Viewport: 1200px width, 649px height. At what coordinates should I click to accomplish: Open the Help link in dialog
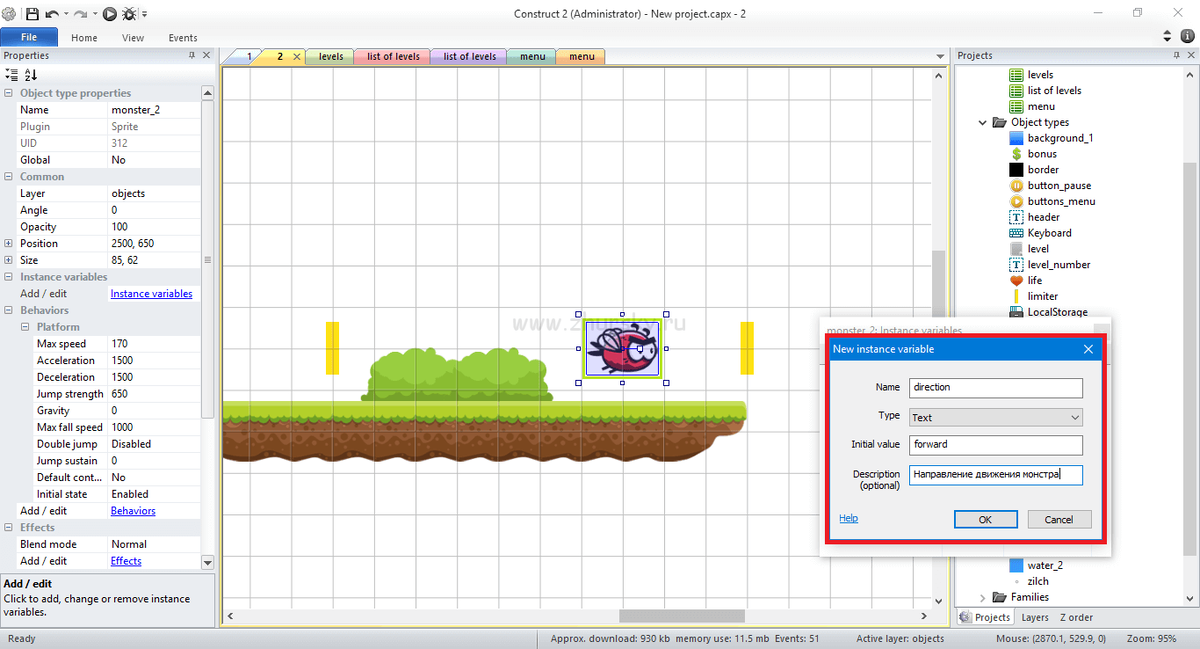(849, 518)
